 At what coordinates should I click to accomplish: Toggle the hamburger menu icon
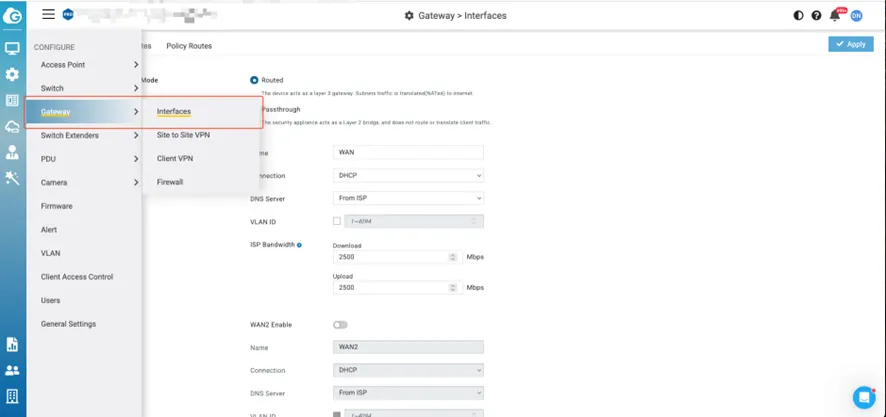49,14
